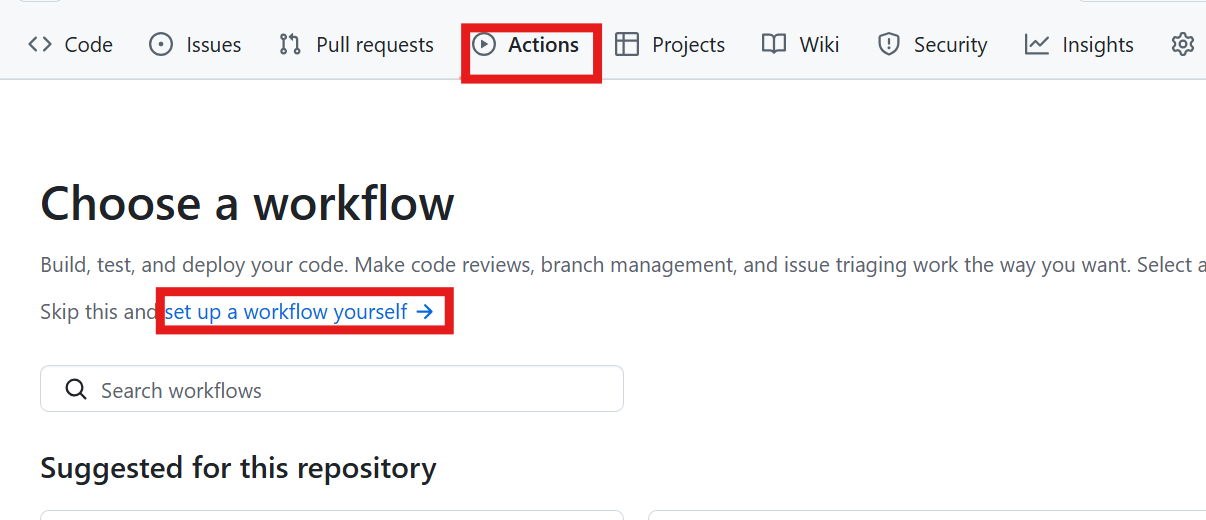Viewport: 1206px width, 520px height.
Task: Switch to the Code tab label
Action: click(88, 45)
